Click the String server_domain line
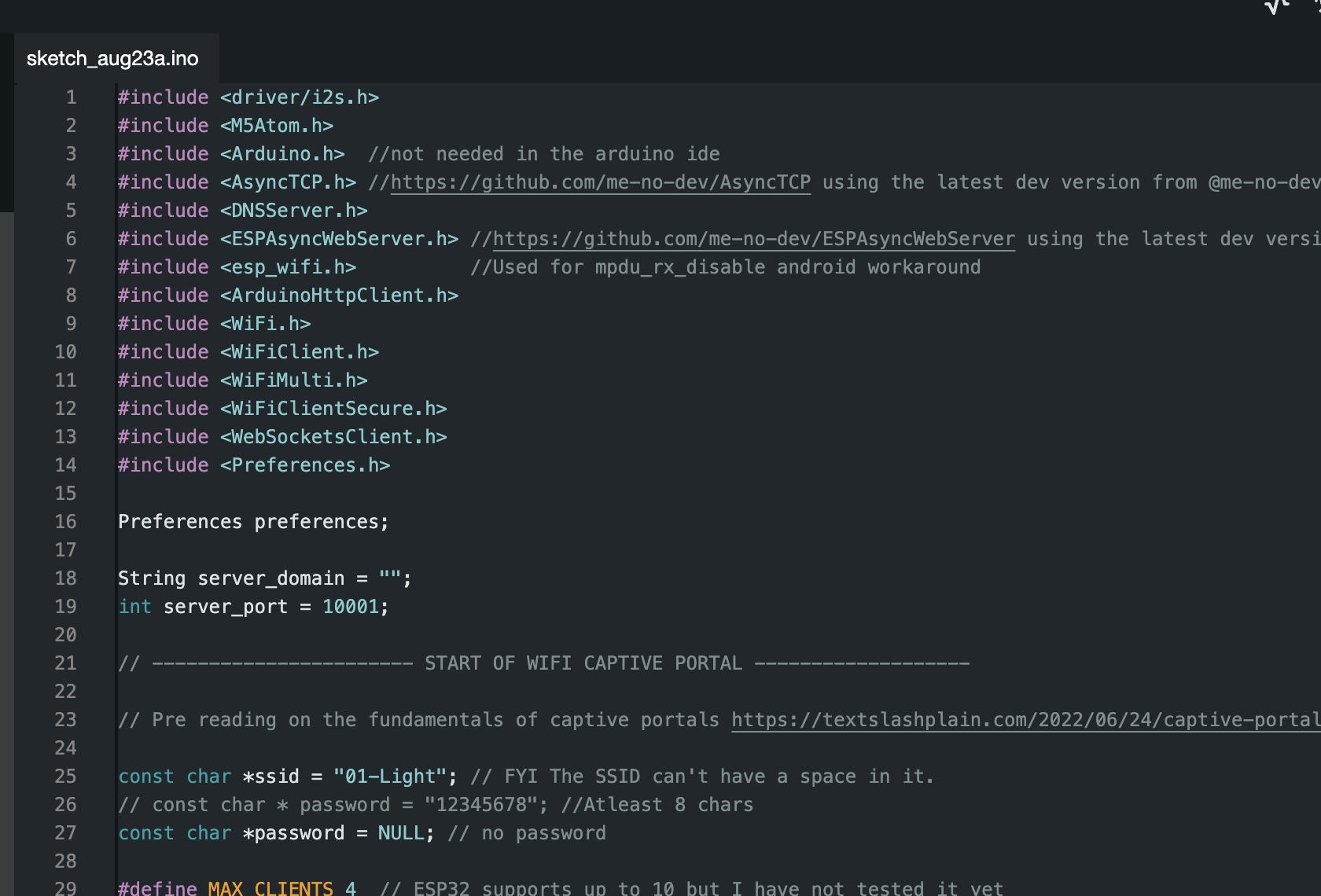Screen dimensions: 1321x896 [x=264, y=578]
